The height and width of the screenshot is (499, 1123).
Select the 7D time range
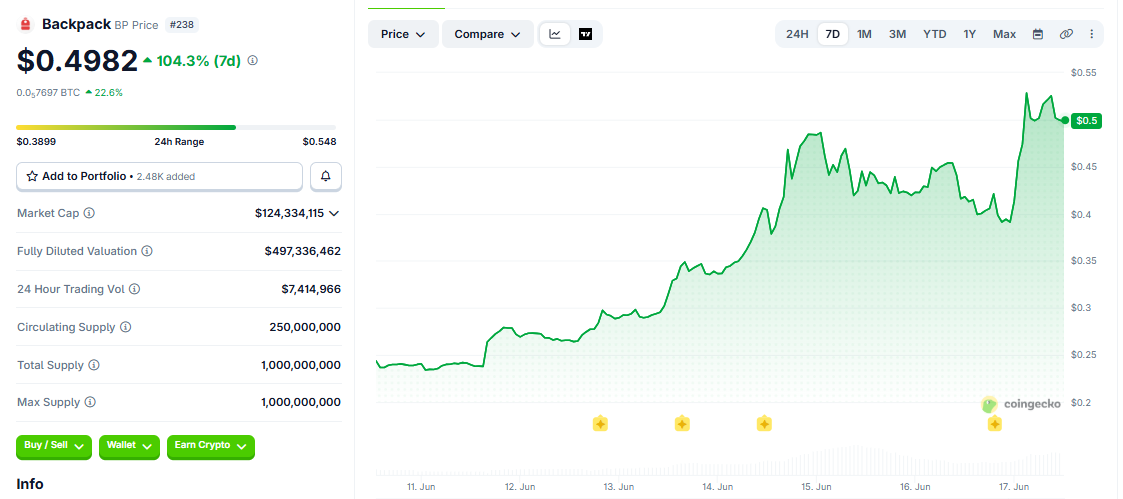click(x=832, y=34)
